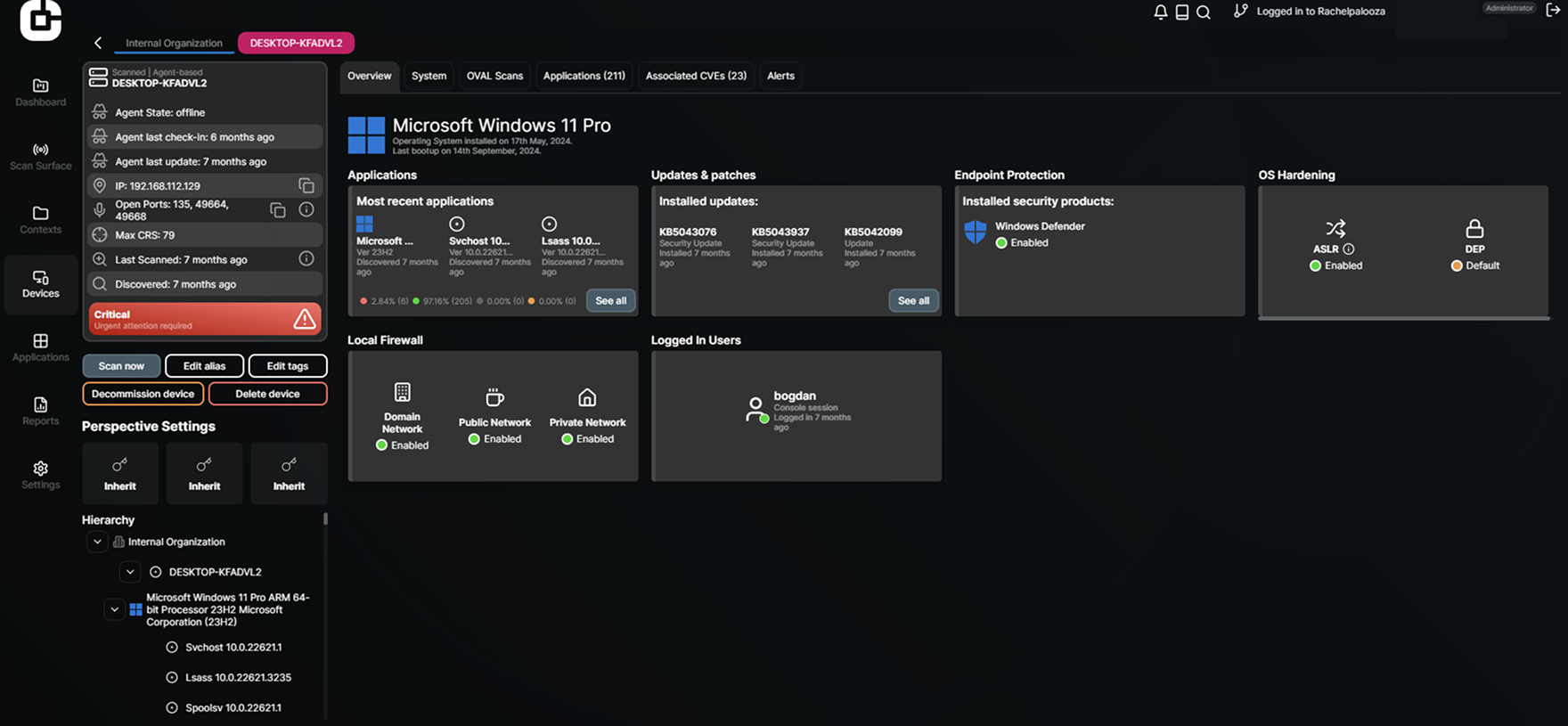1568x726 pixels.
Task: Click the Svchost recent application entry
Action: pyautogui.click(x=489, y=247)
